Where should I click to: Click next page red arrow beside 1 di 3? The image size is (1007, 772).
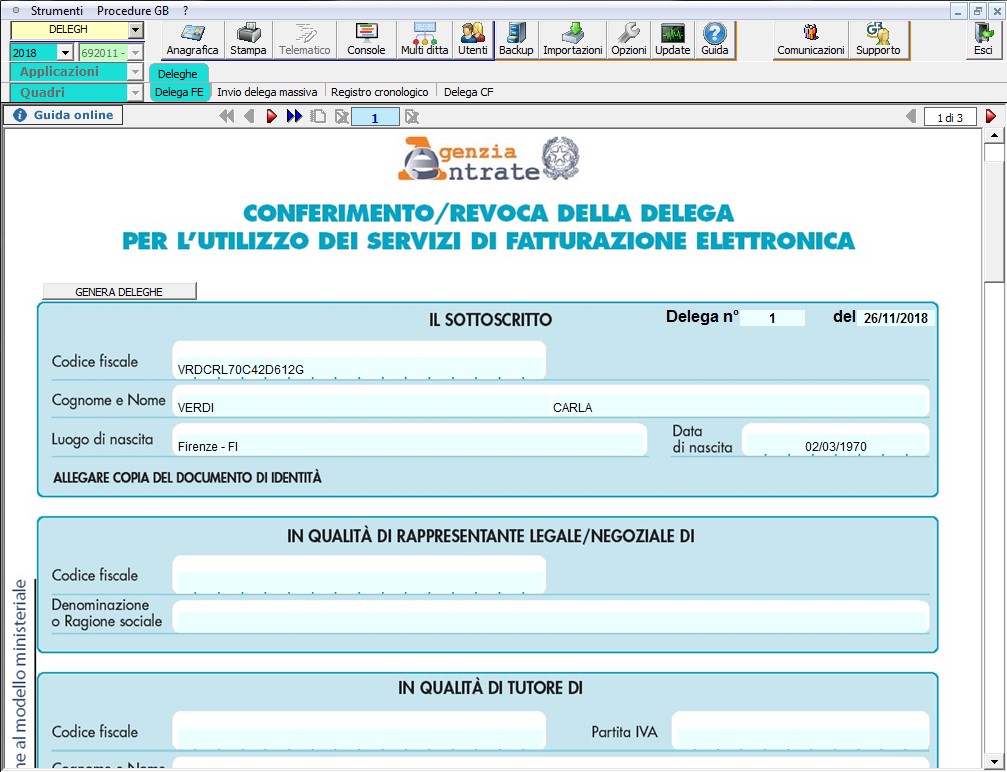pos(991,116)
